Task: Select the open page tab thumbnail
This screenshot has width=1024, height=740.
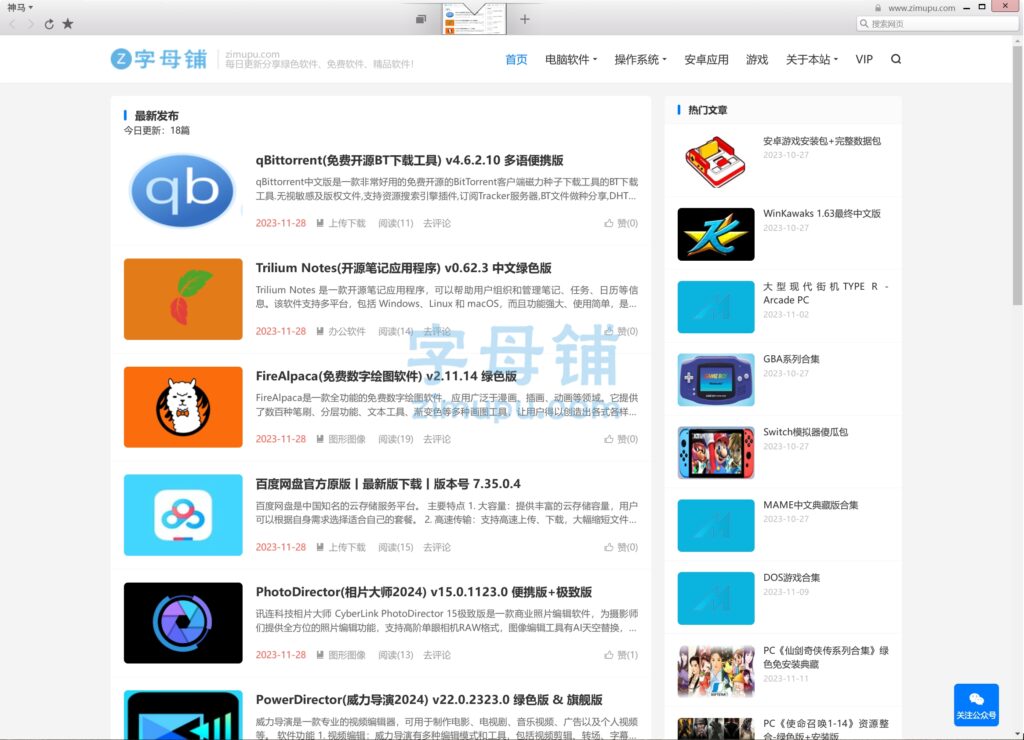Action: point(473,18)
